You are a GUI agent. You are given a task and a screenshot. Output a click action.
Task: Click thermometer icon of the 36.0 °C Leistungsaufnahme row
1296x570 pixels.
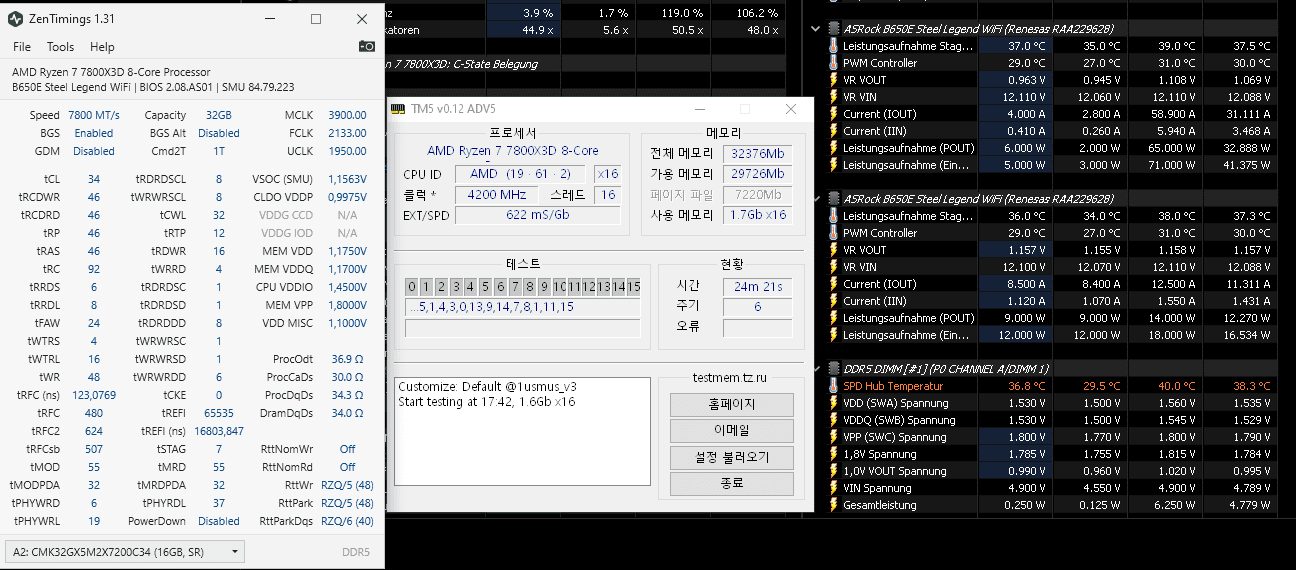pos(834,216)
